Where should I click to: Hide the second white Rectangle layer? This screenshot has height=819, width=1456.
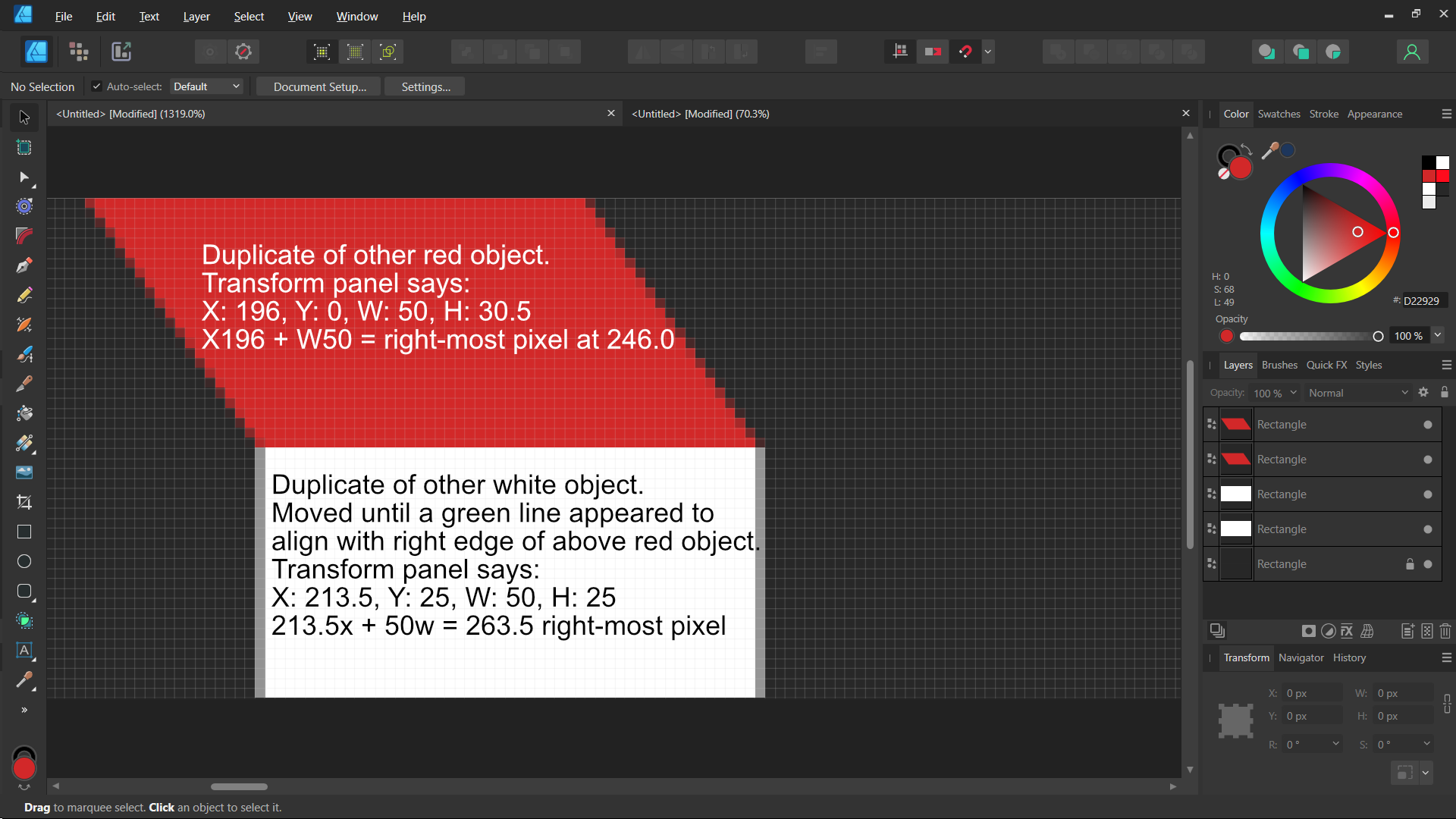point(1428,529)
